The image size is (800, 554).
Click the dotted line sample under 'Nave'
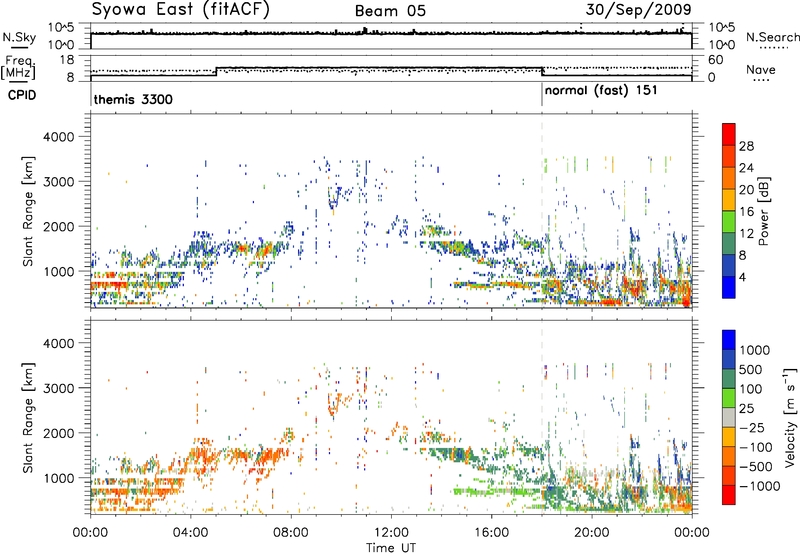[761, 81]
